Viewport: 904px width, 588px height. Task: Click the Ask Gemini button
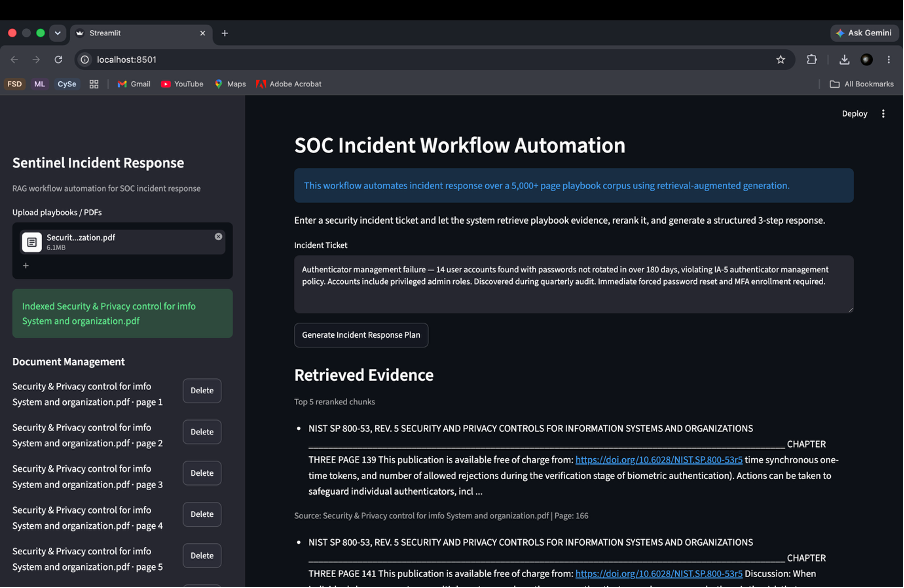click(864, 33)
